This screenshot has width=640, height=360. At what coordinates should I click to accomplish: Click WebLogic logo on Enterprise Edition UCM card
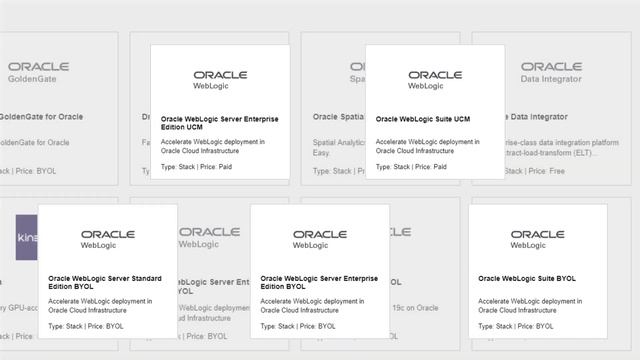[x=220, y=80]
